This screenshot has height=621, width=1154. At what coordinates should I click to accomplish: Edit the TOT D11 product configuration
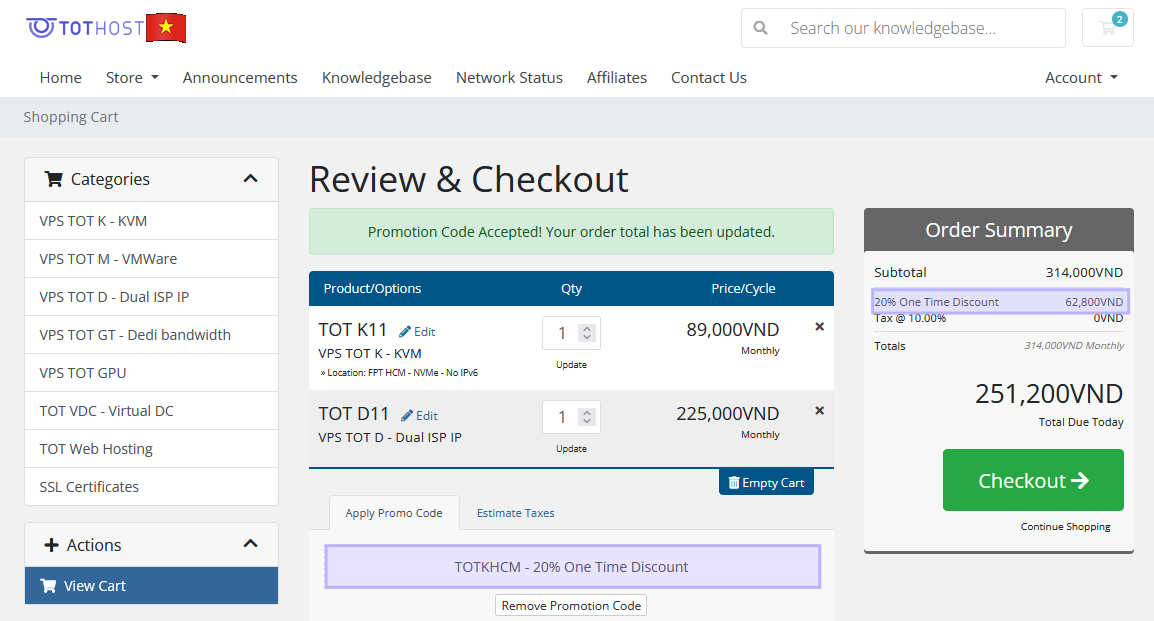tap(419, 416)
